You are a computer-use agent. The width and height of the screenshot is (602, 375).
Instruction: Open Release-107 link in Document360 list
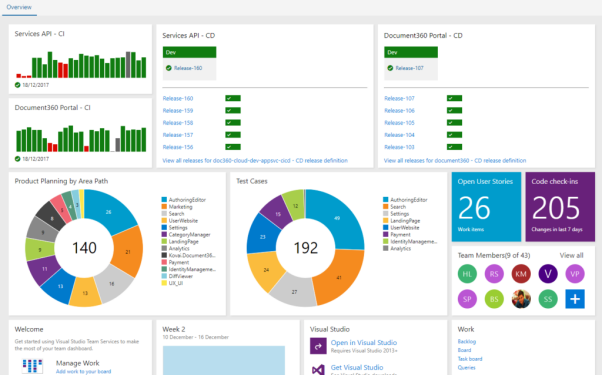(399, 98)
